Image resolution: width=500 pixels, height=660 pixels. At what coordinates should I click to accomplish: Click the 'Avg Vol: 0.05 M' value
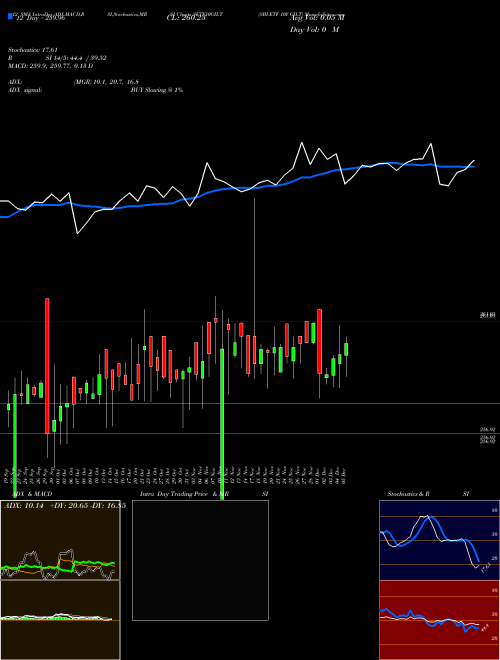click(x=317, y=17)
